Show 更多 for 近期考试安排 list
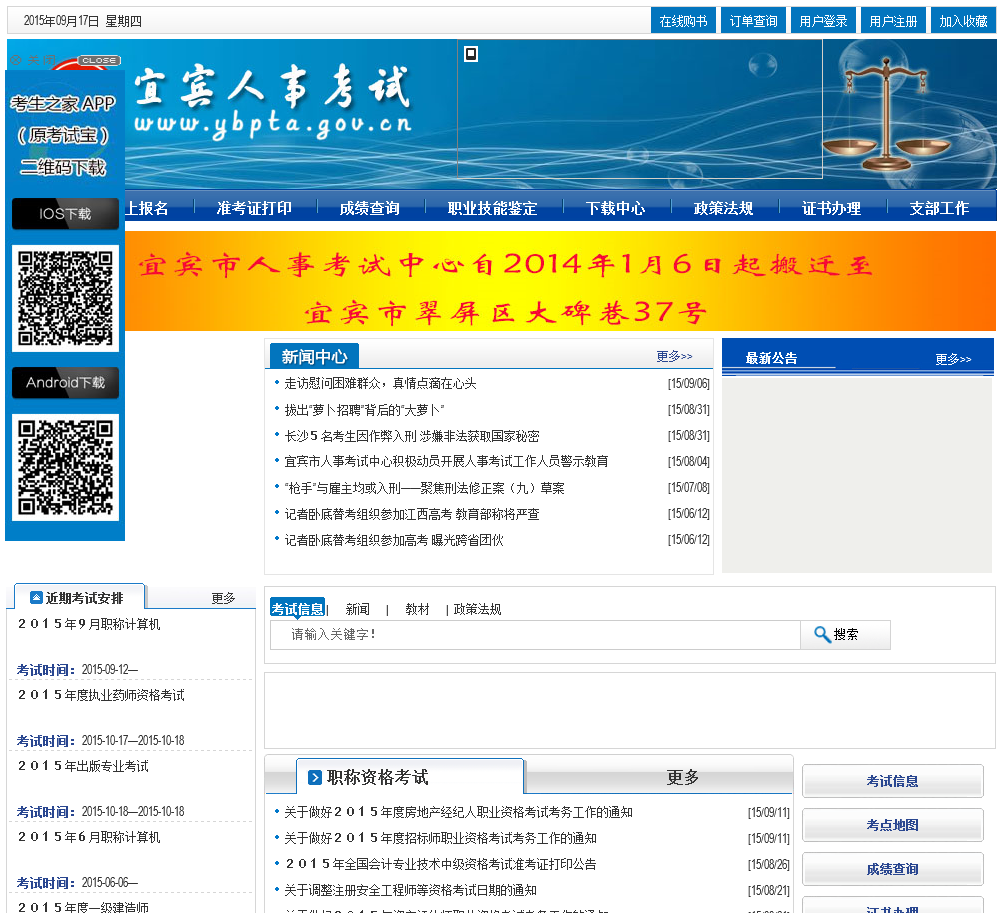This screenshot has height=913, width=1004. click(x=223, y=598)
